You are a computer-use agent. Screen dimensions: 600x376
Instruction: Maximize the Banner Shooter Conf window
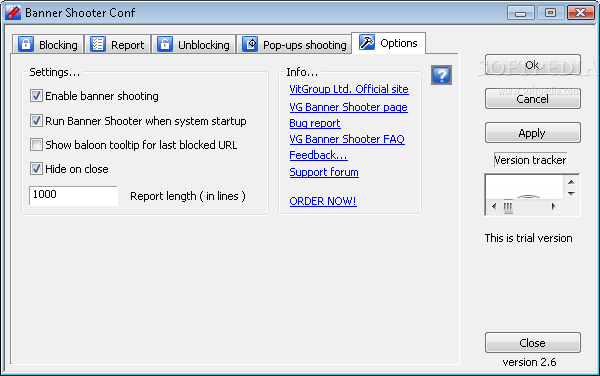[550, 13]
